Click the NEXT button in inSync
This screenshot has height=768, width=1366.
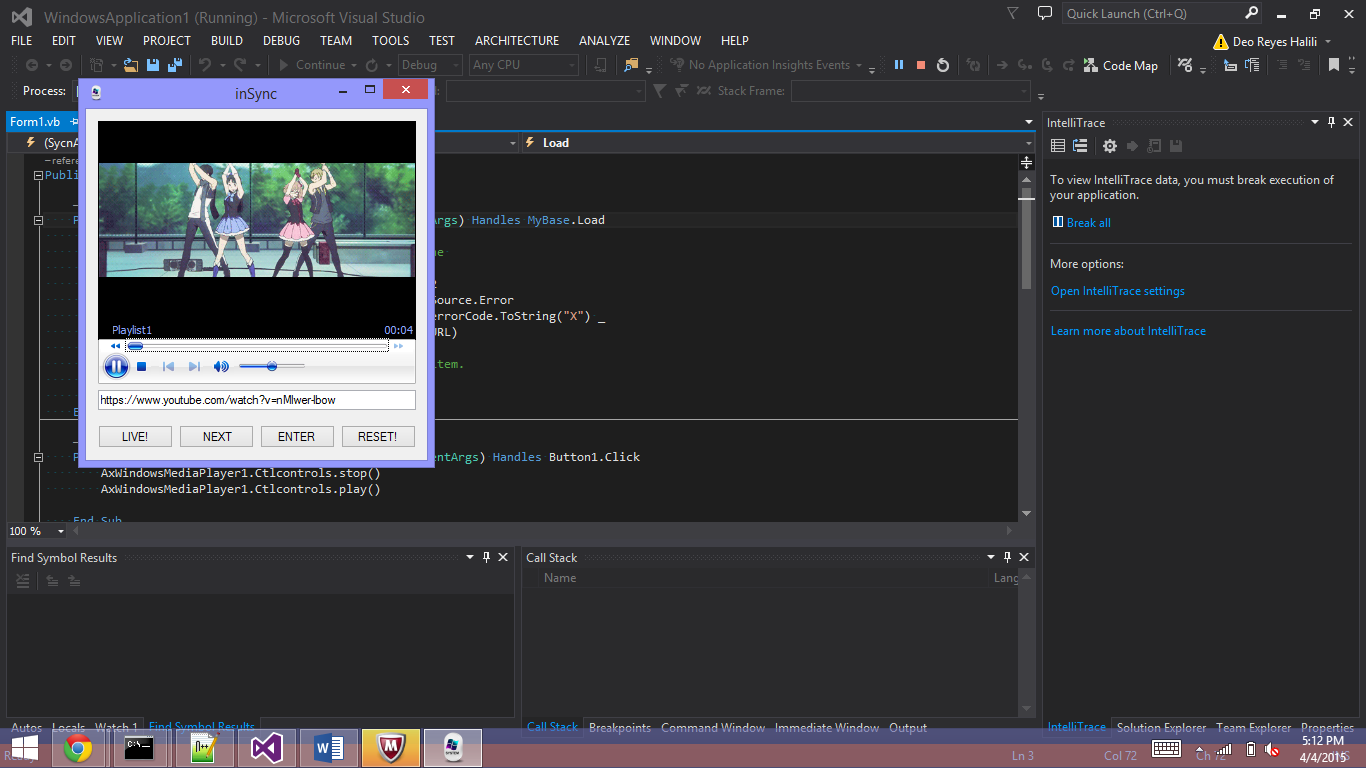[217, 437]
